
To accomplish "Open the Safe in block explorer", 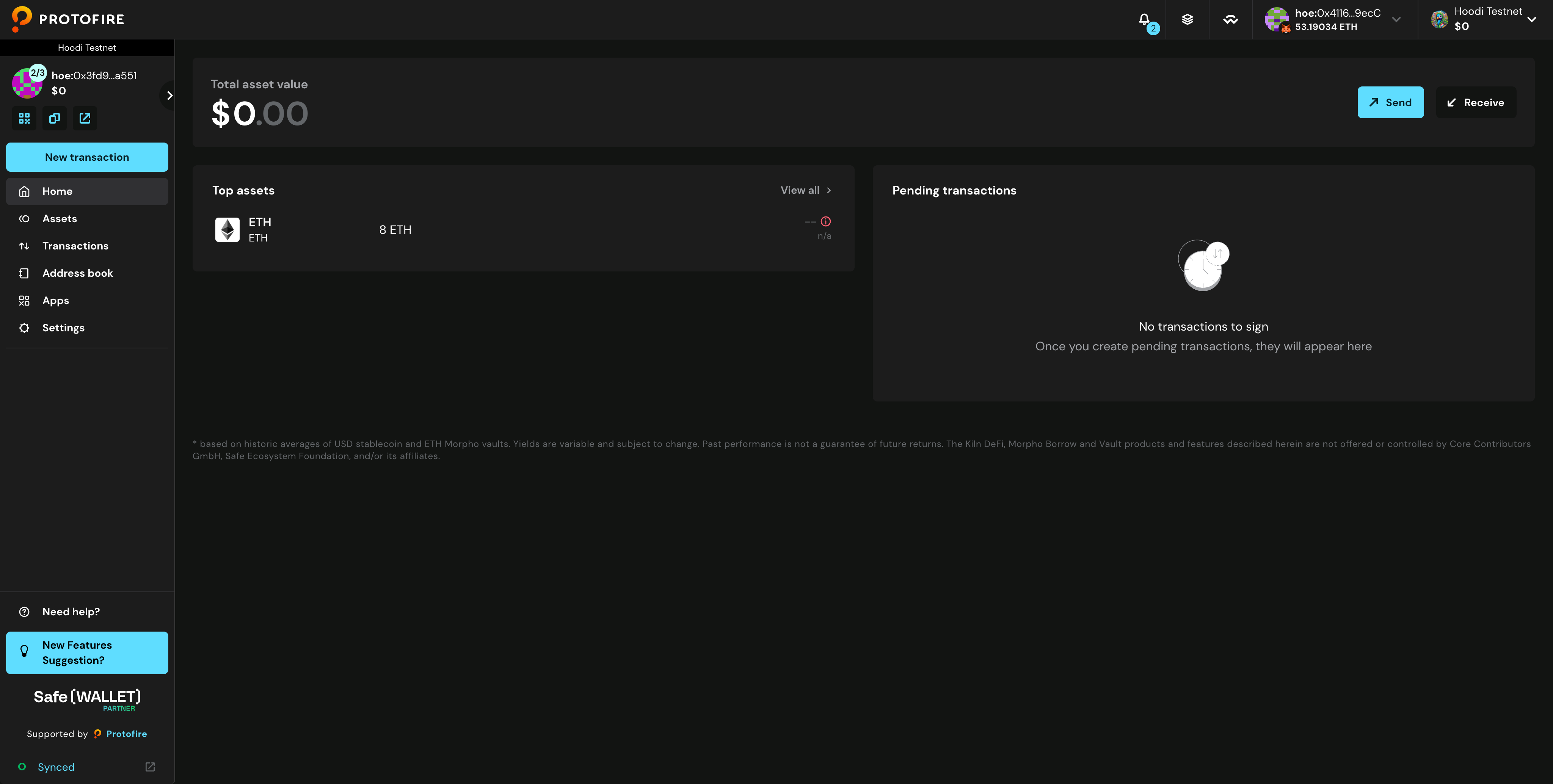I will (85, 118).
